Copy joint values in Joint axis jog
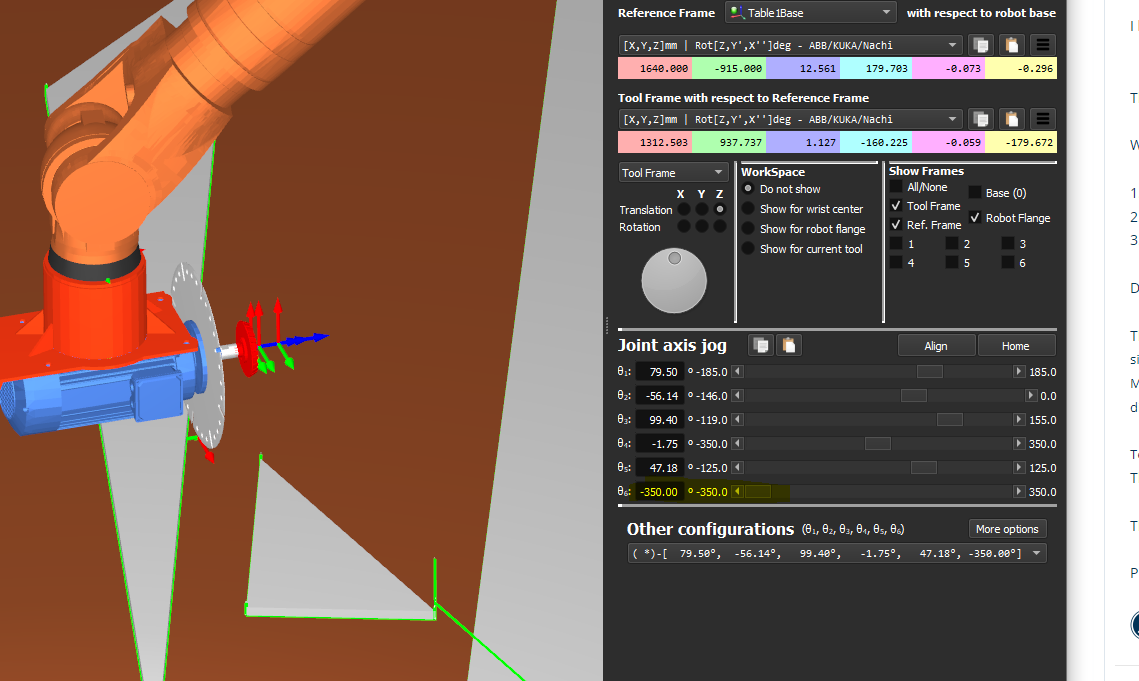The height and width of the screenshot is (681, 1139). pos(761,345)
